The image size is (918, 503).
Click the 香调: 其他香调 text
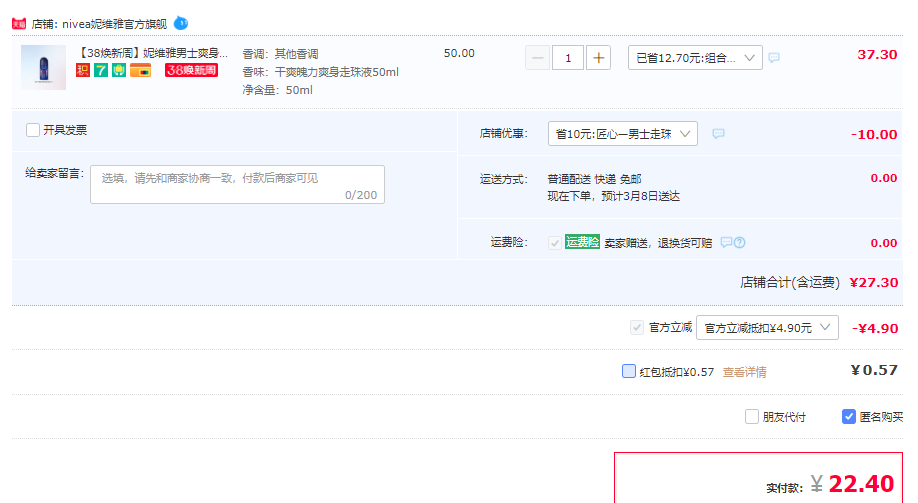pos(280,54)
